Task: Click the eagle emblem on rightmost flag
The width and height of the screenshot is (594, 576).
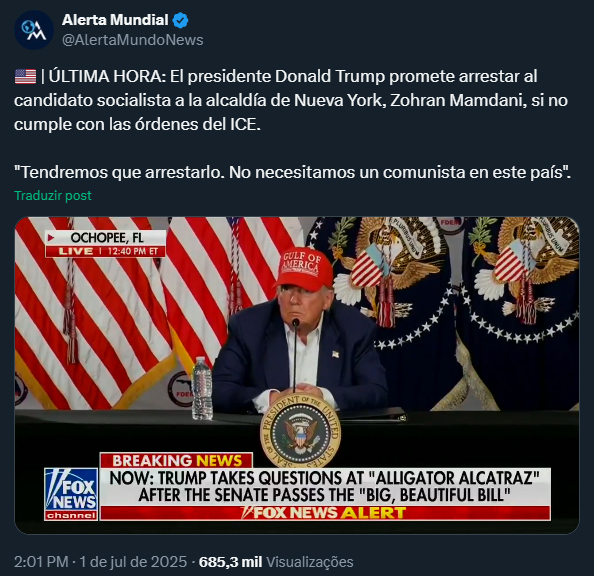Action: point(527,267)
